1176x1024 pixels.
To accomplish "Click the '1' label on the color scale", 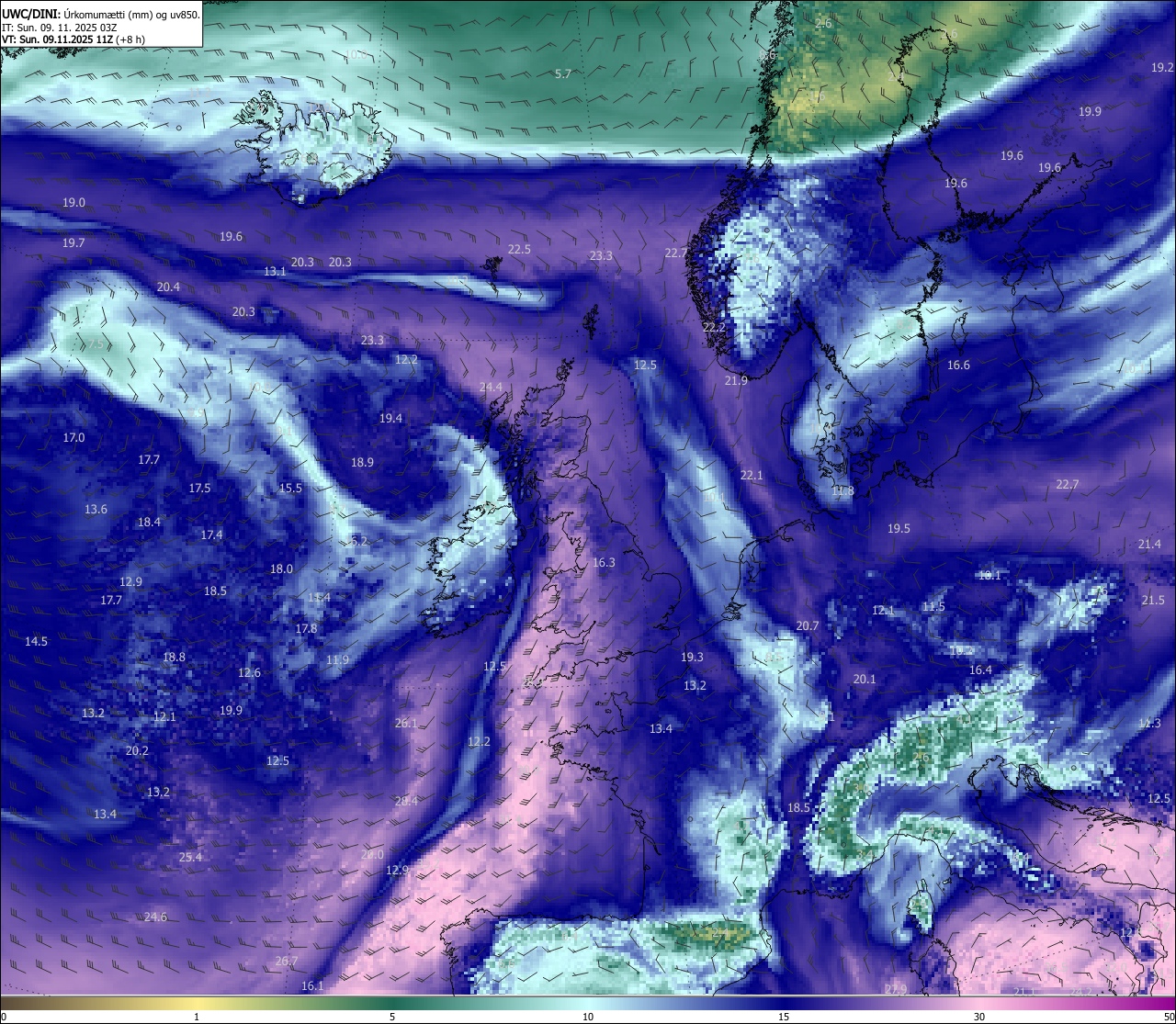I will [x=197, y=1017].
